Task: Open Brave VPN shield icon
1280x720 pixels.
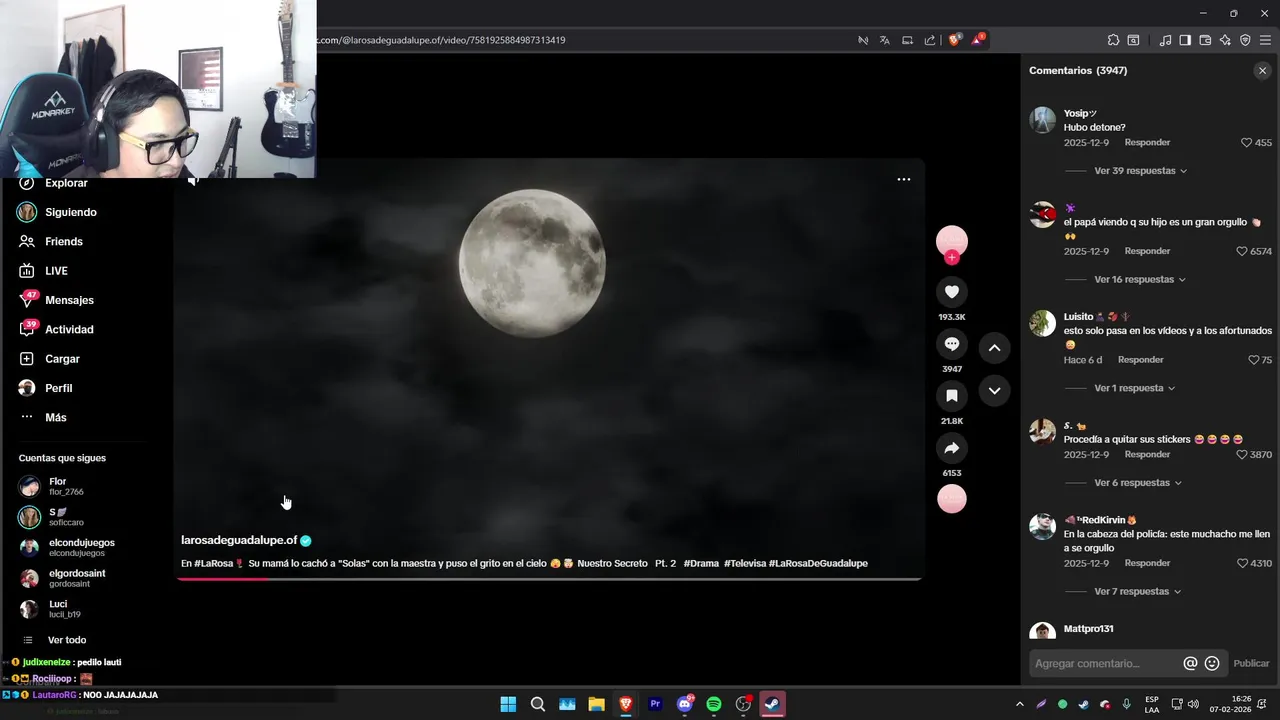Action: tap(1245, 40)
